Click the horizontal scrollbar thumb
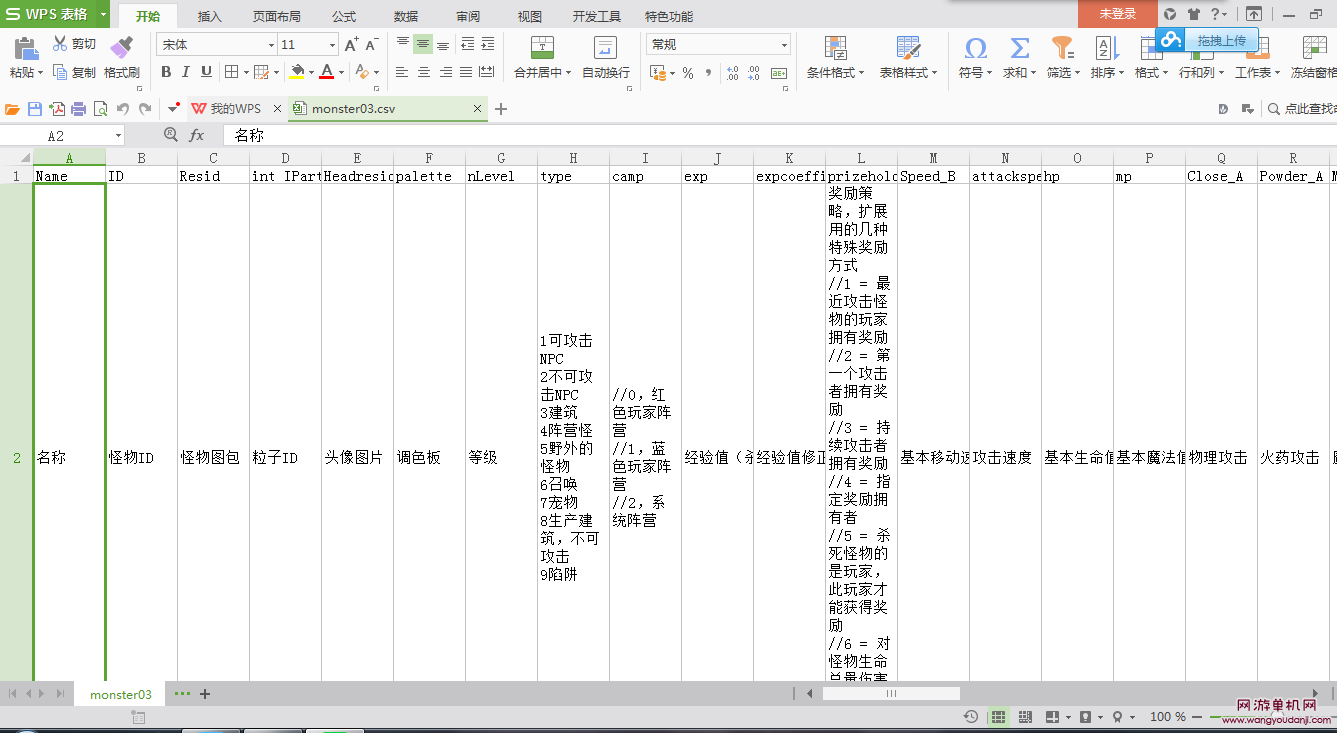Image resolution: width=1337 pixels, height=733 pixels. (x=890, y=693)
